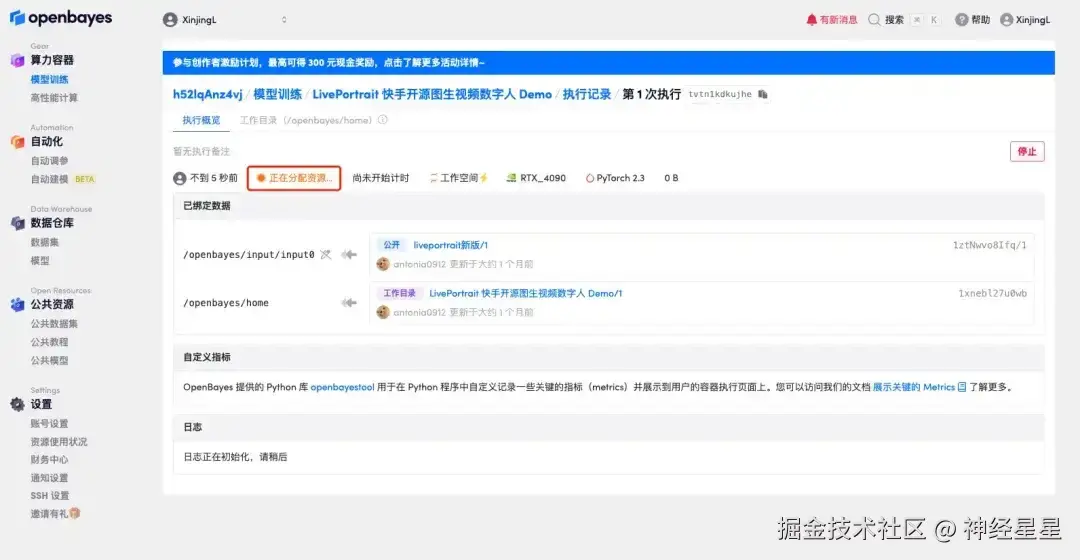This screenshot has height=560, width=1080.
Task: Switch to the 执行概览 tab
Action: (x=201, y=120)
